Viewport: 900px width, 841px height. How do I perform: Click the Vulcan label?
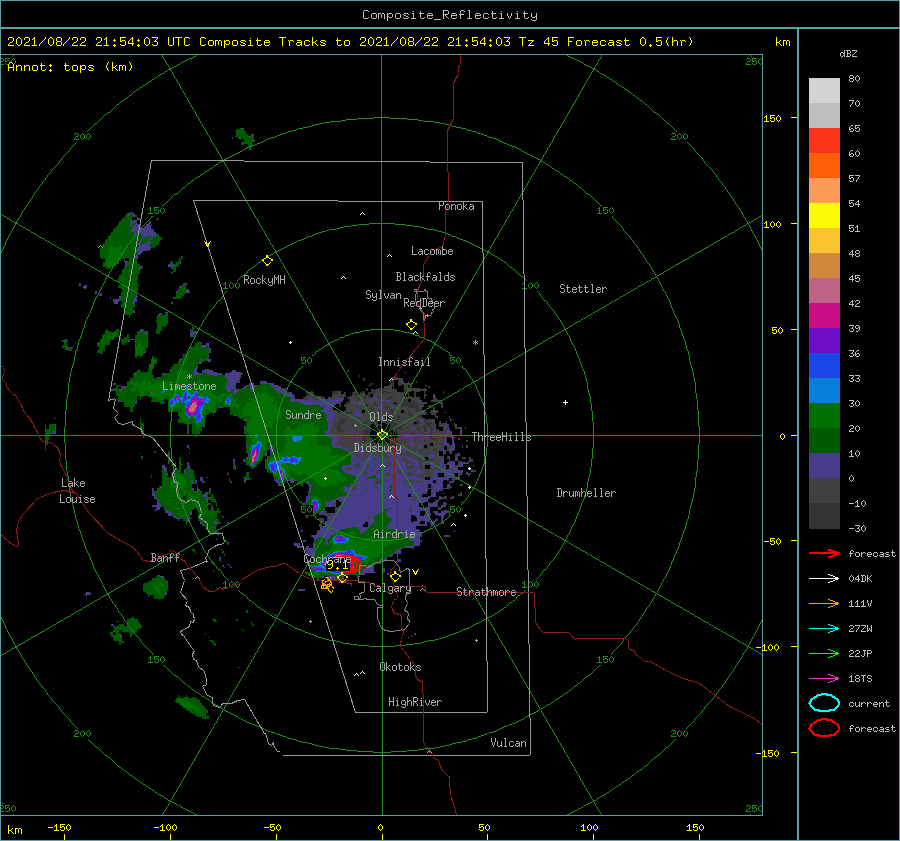click(x=509, y=743)
